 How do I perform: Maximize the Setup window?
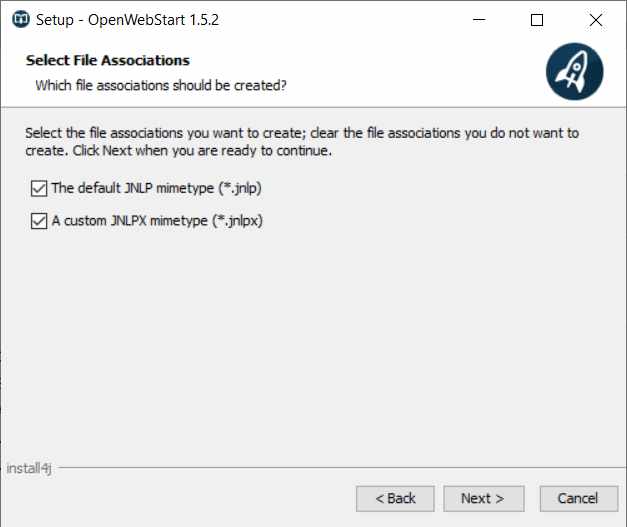537,20
